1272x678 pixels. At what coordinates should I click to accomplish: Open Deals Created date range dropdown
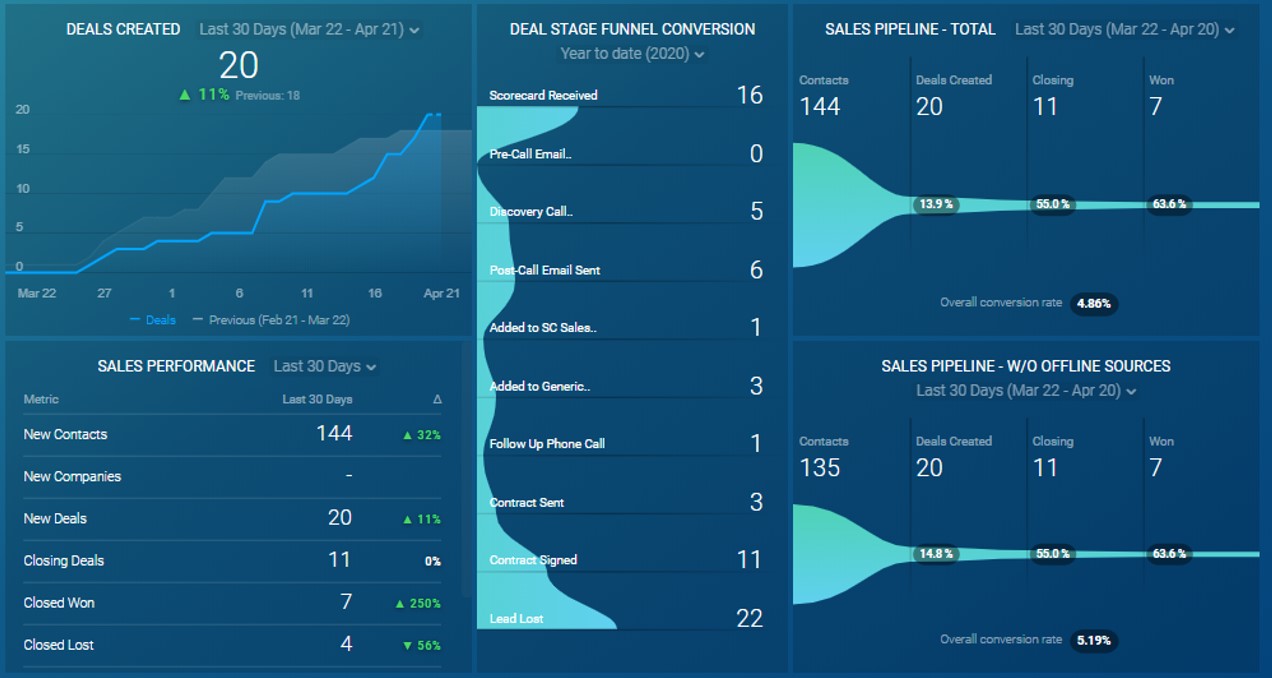point(309,30)
